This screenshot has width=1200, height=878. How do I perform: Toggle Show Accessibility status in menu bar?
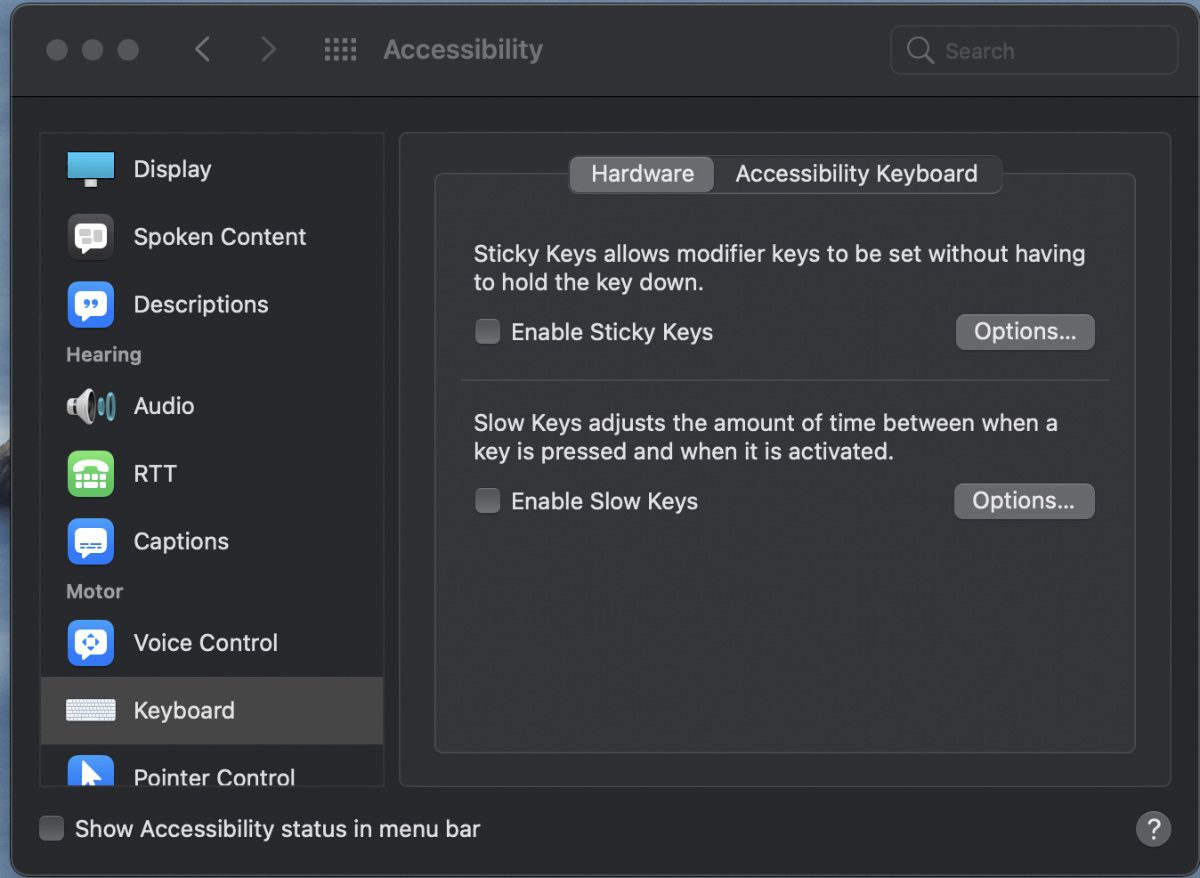pos(51,829)
